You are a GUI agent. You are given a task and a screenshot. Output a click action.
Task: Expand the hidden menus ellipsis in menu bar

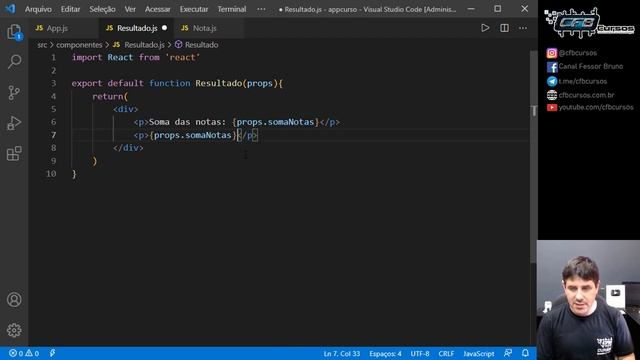(x=261, y=9)
